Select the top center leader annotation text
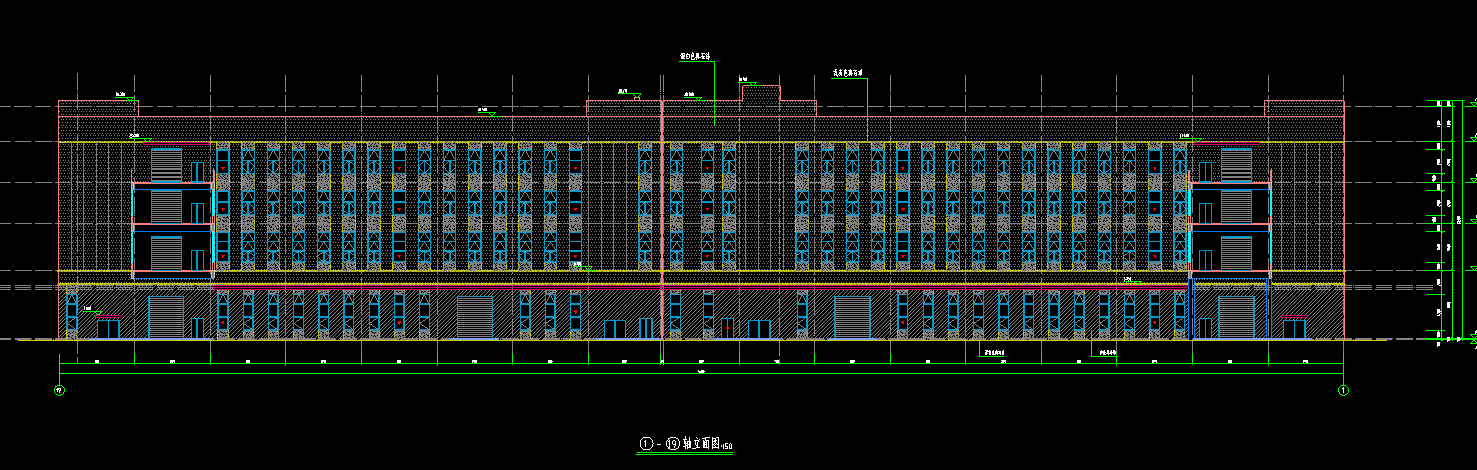The image size is (1477, 470). click(x=695, y=58)
